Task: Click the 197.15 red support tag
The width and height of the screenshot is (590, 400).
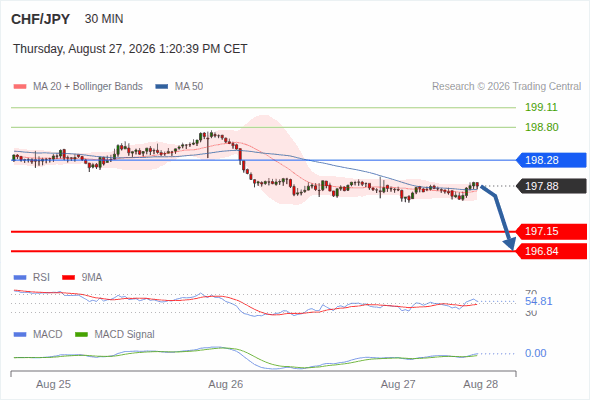Action: (x=551, y=231)
